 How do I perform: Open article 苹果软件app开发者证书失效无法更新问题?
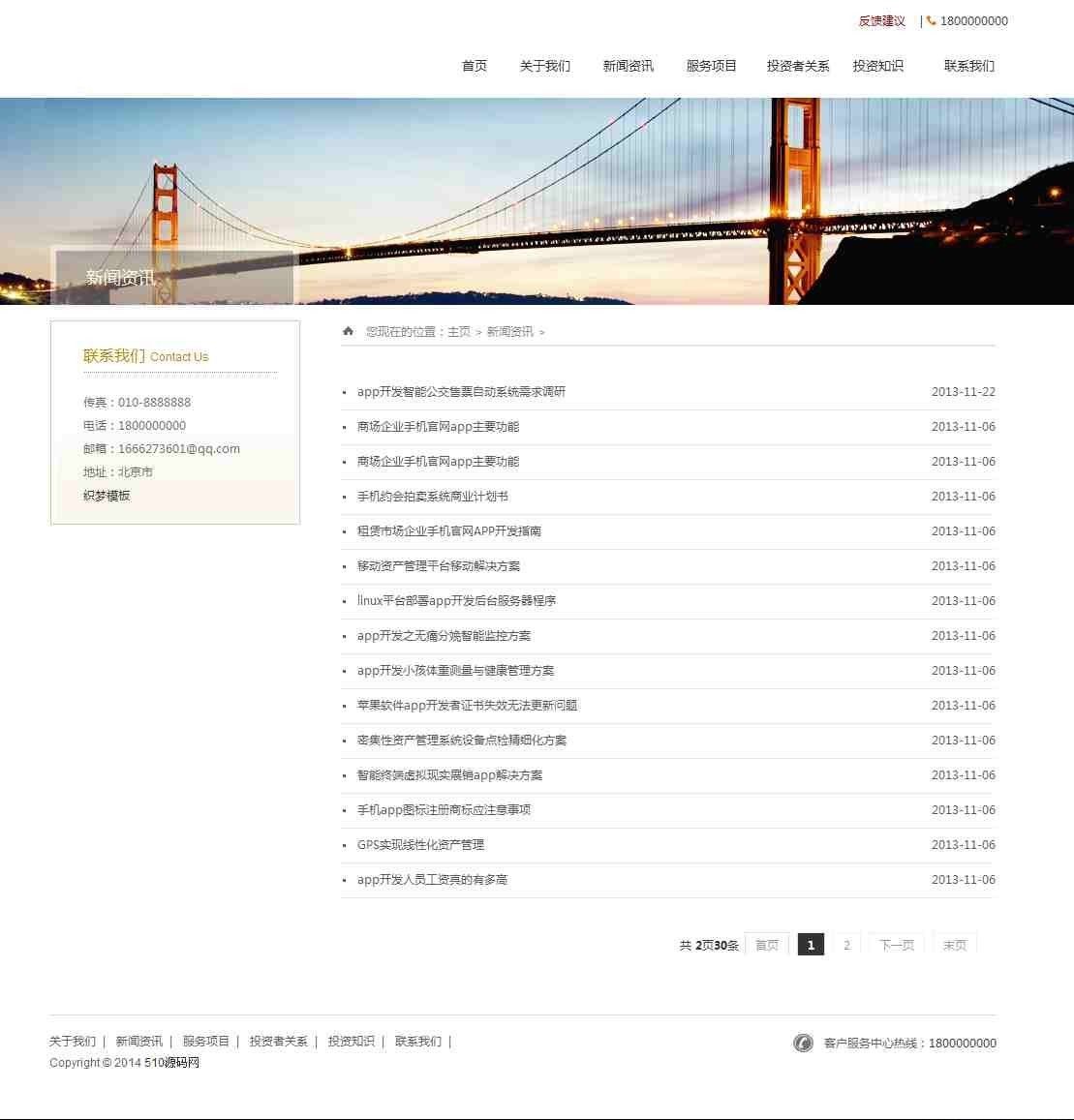[467, 705]
